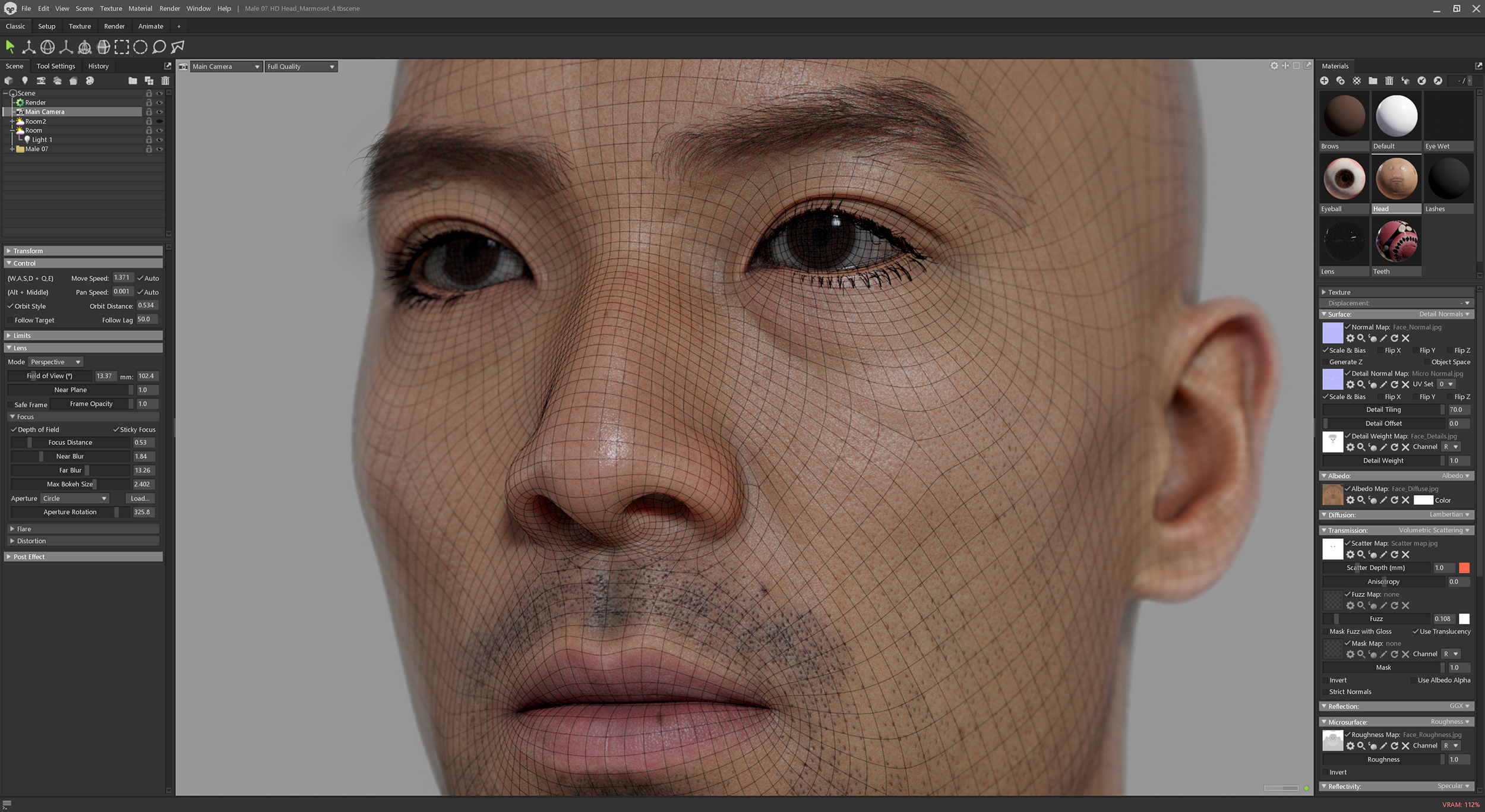Click the Load button next to Aperture

point(140,498)
